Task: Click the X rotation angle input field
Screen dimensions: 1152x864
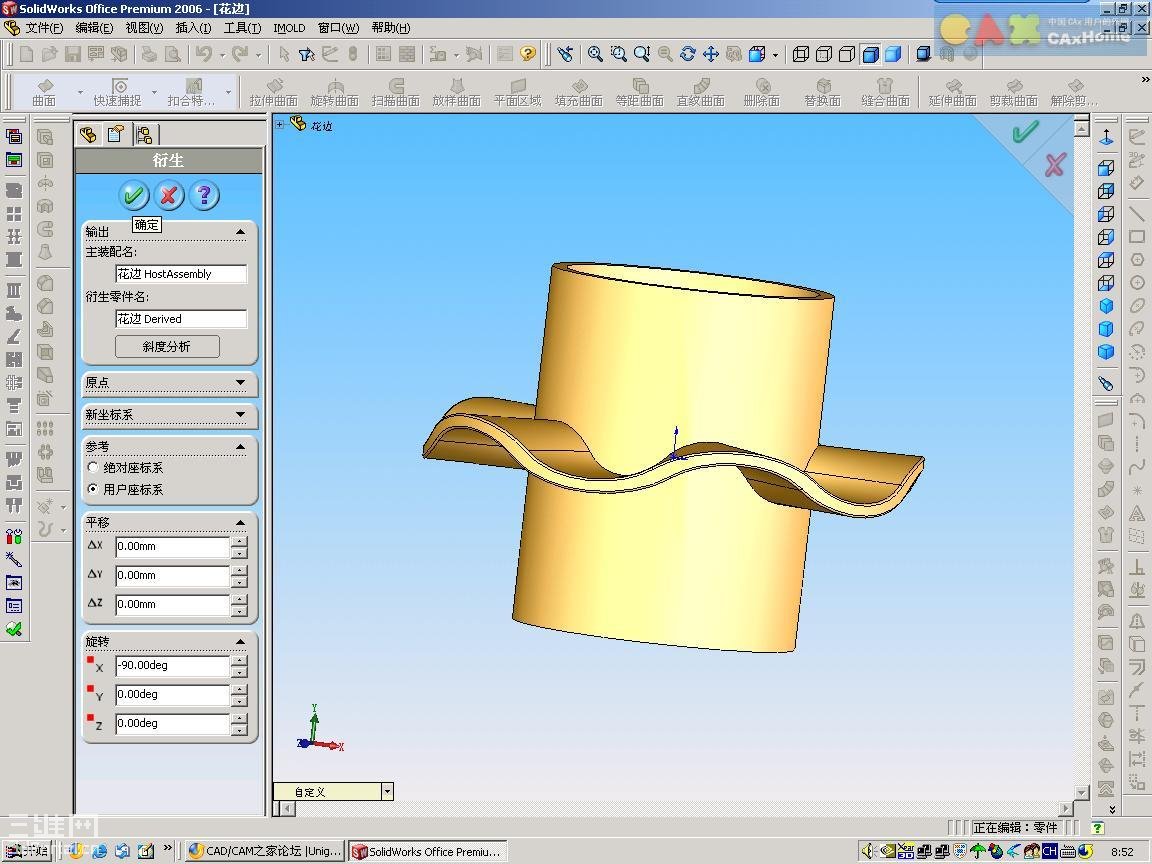Action: point(172,665)
